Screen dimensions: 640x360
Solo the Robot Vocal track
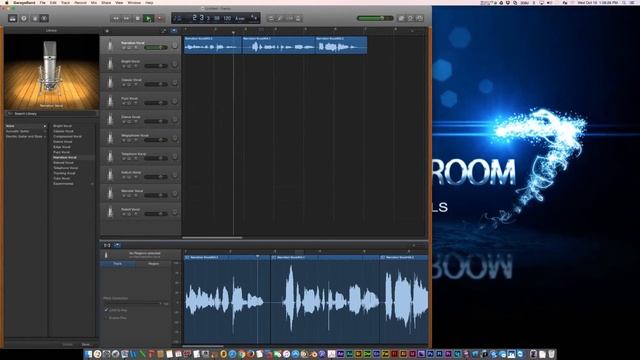coord(129,214)
